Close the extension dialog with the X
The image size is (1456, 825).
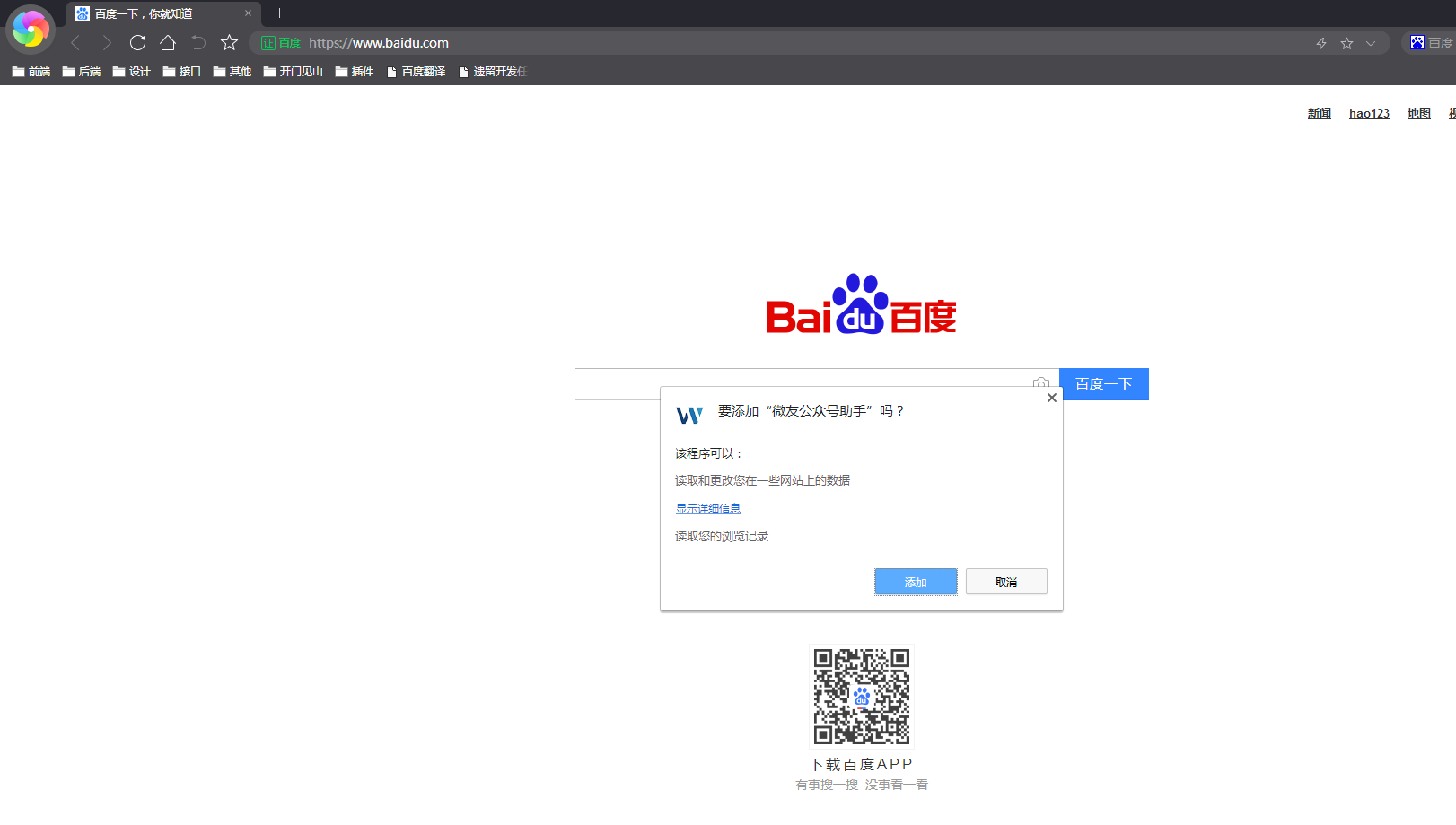pyautogui.click(x=1051, y=398)
